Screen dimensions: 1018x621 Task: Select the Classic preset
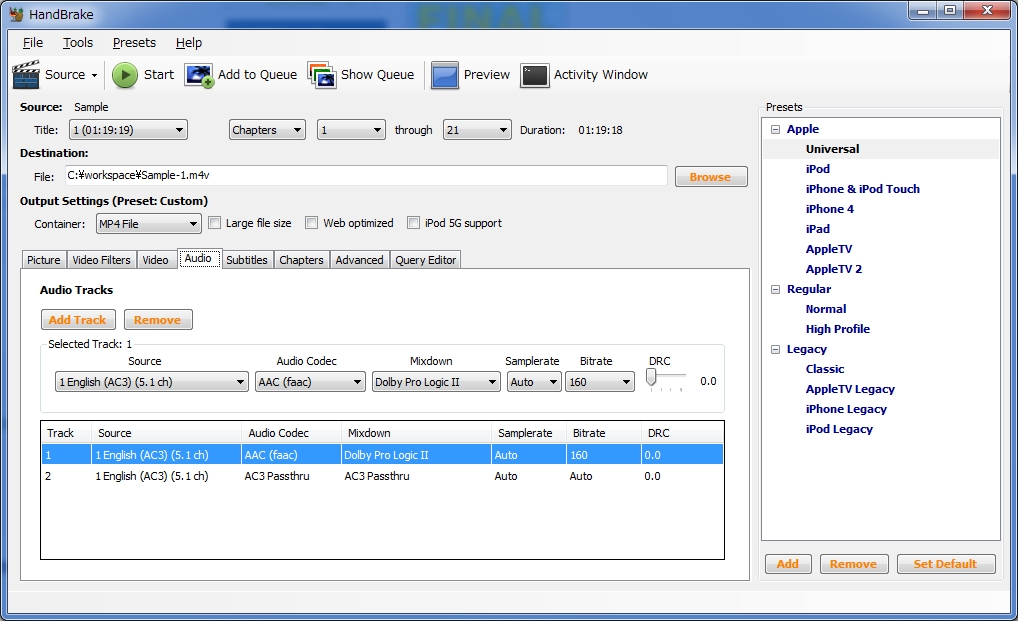tap(825, 369)
